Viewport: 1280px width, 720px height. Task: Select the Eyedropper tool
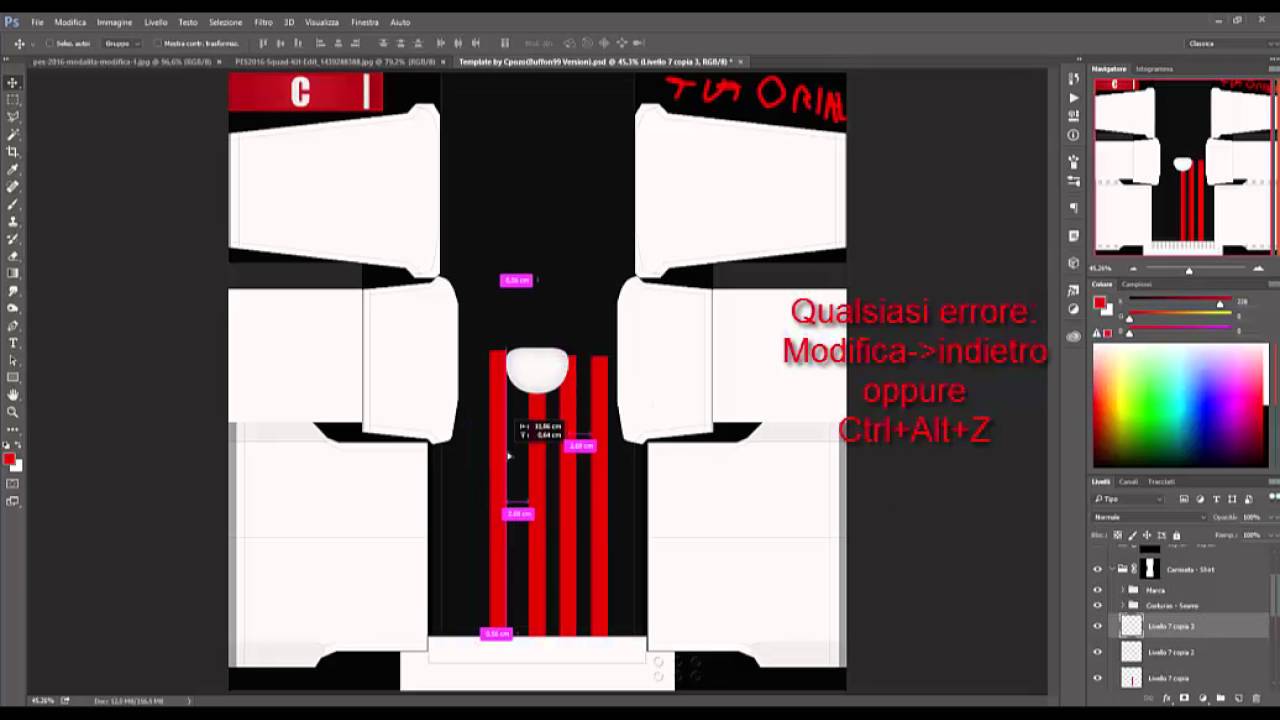(13, 169)
